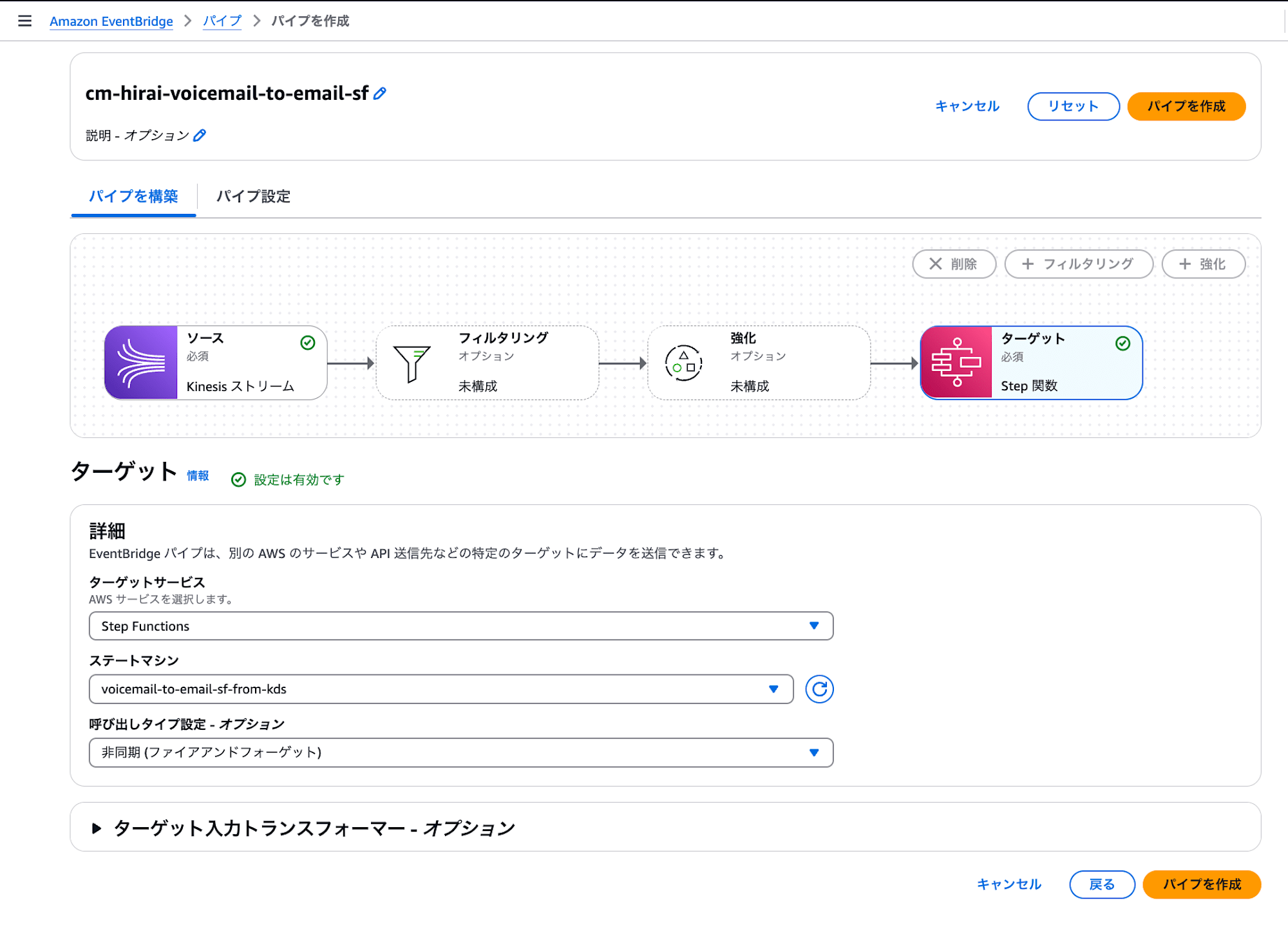Click the リセット button
The height and width of the screenshot is (936, 1288).
pos(1074,106)
